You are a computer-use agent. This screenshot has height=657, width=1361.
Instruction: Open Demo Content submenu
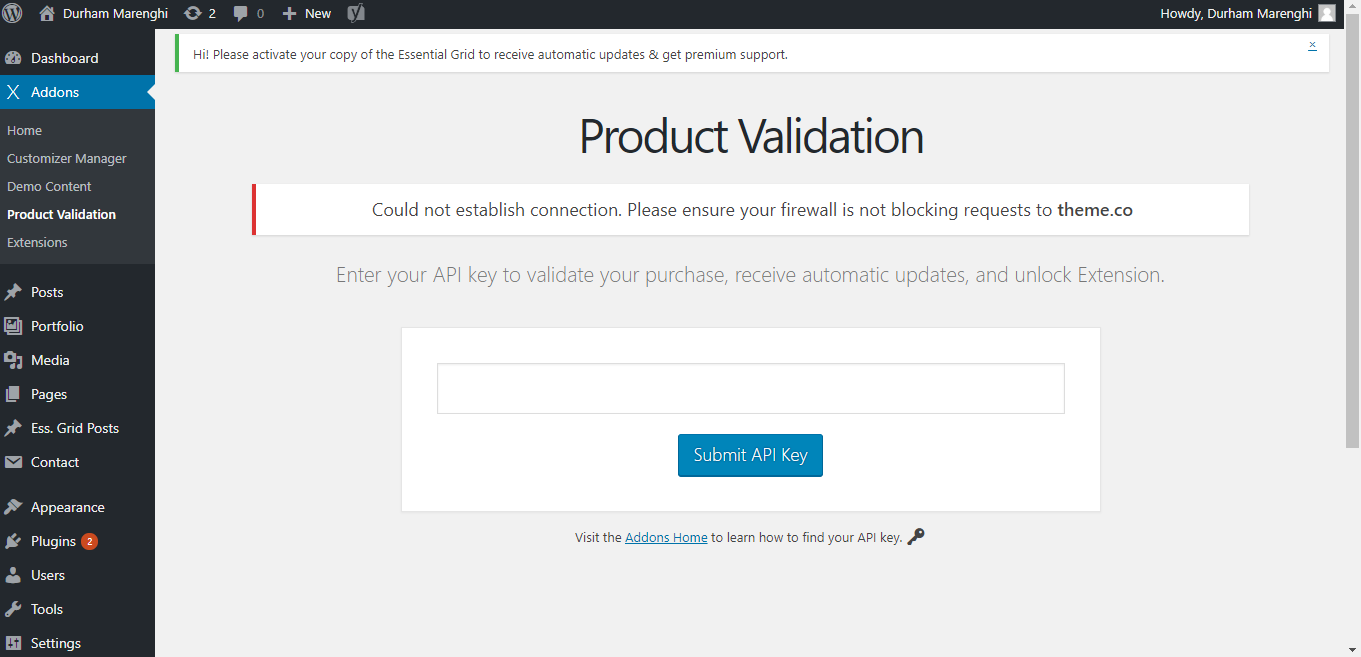pyautogui.click(x=49, y=186)
